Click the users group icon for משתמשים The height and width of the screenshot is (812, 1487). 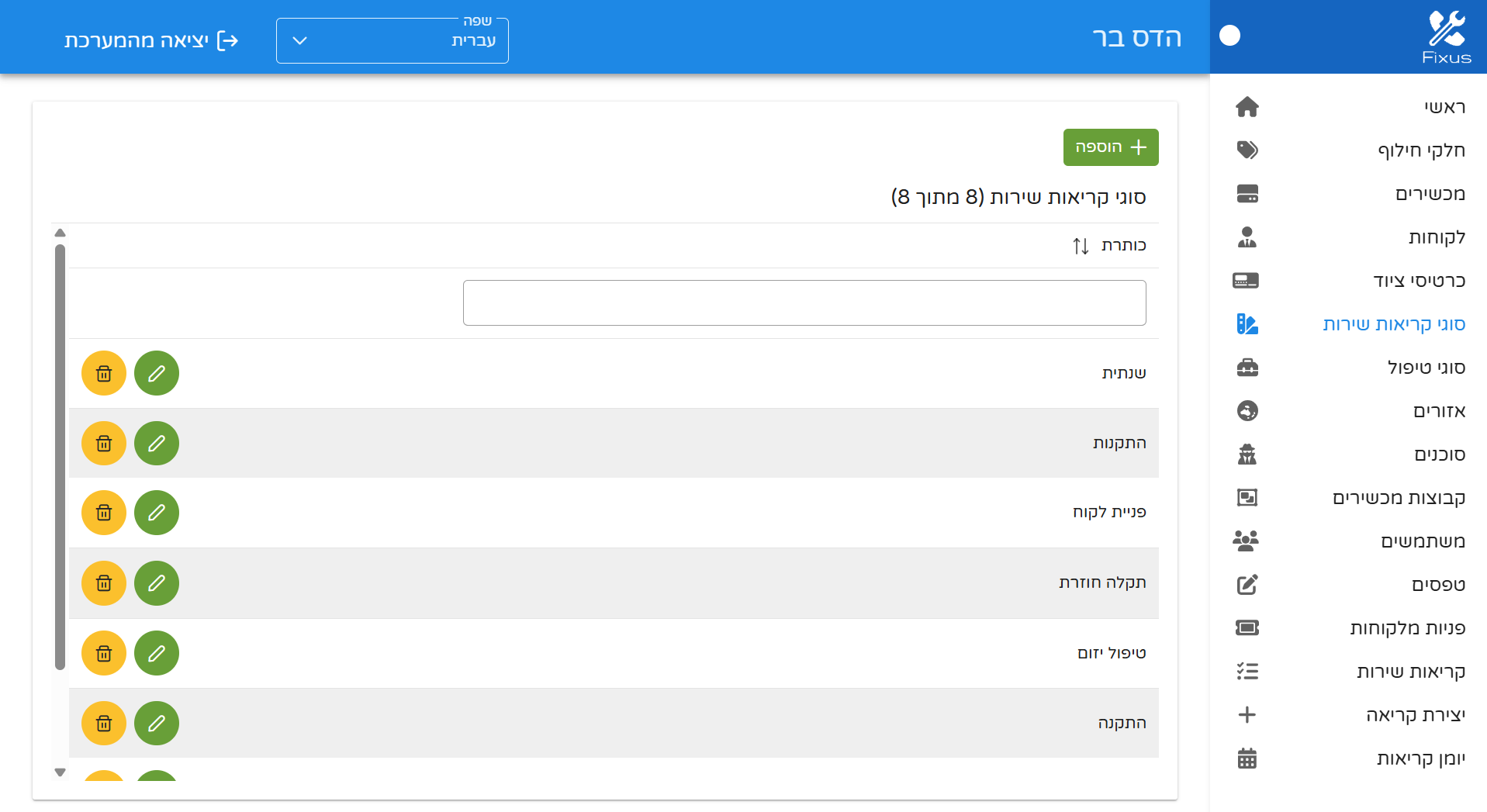coord(1246,541)
